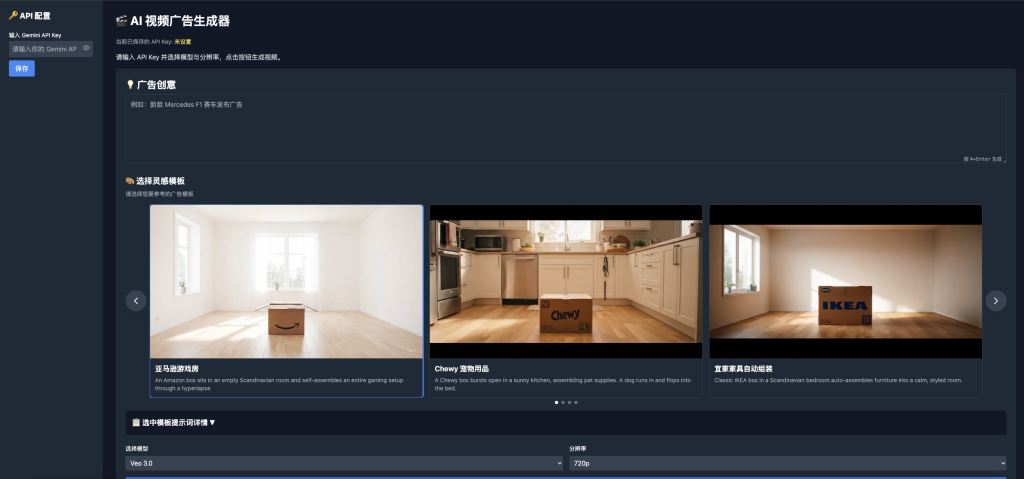Toggle API key visibility eye icon
1024x479 pixels.
86,48
